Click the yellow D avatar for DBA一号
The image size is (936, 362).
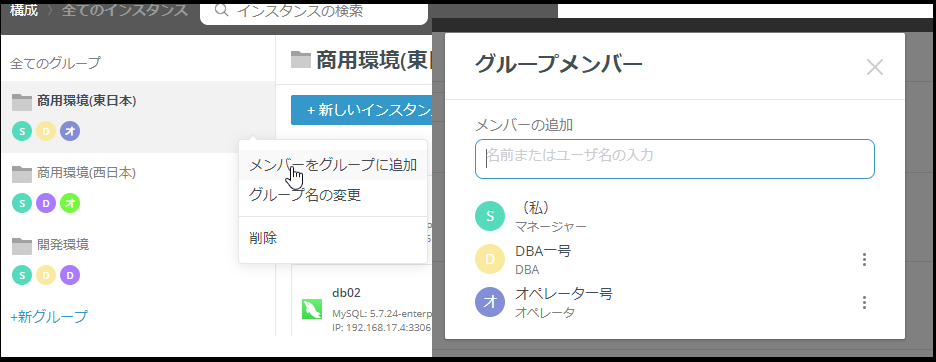point(490,259)
